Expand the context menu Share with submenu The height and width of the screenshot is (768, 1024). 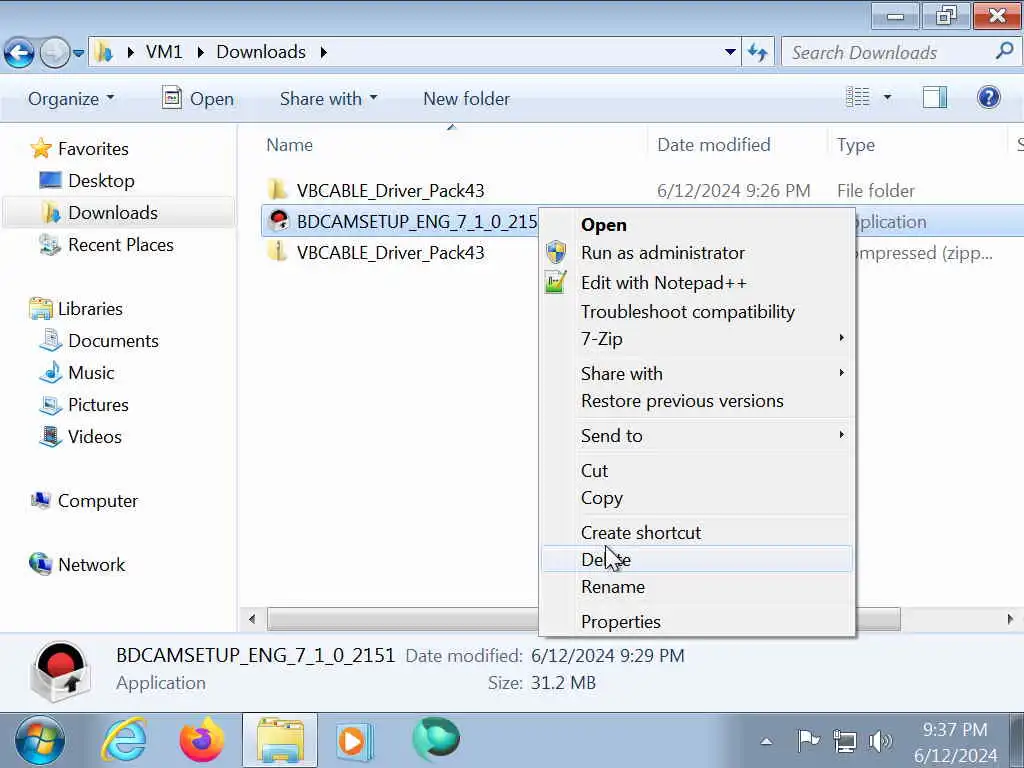(x=697, y=374)
